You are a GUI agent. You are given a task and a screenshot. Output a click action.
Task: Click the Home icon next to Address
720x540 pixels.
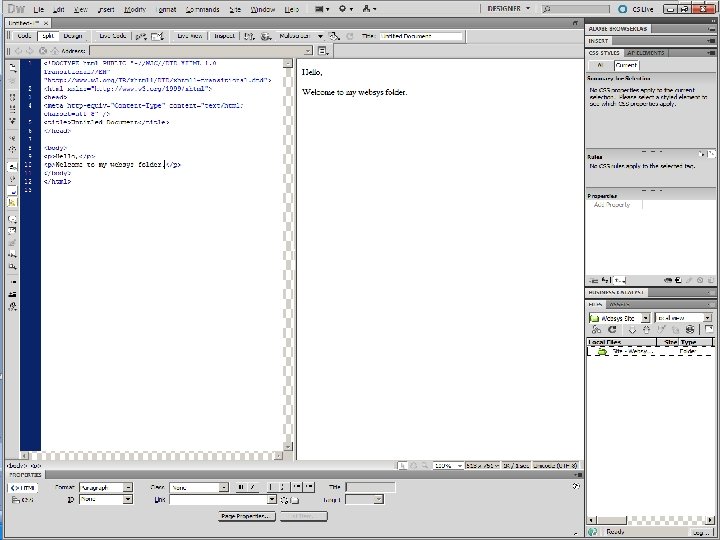tap(55, 51)
